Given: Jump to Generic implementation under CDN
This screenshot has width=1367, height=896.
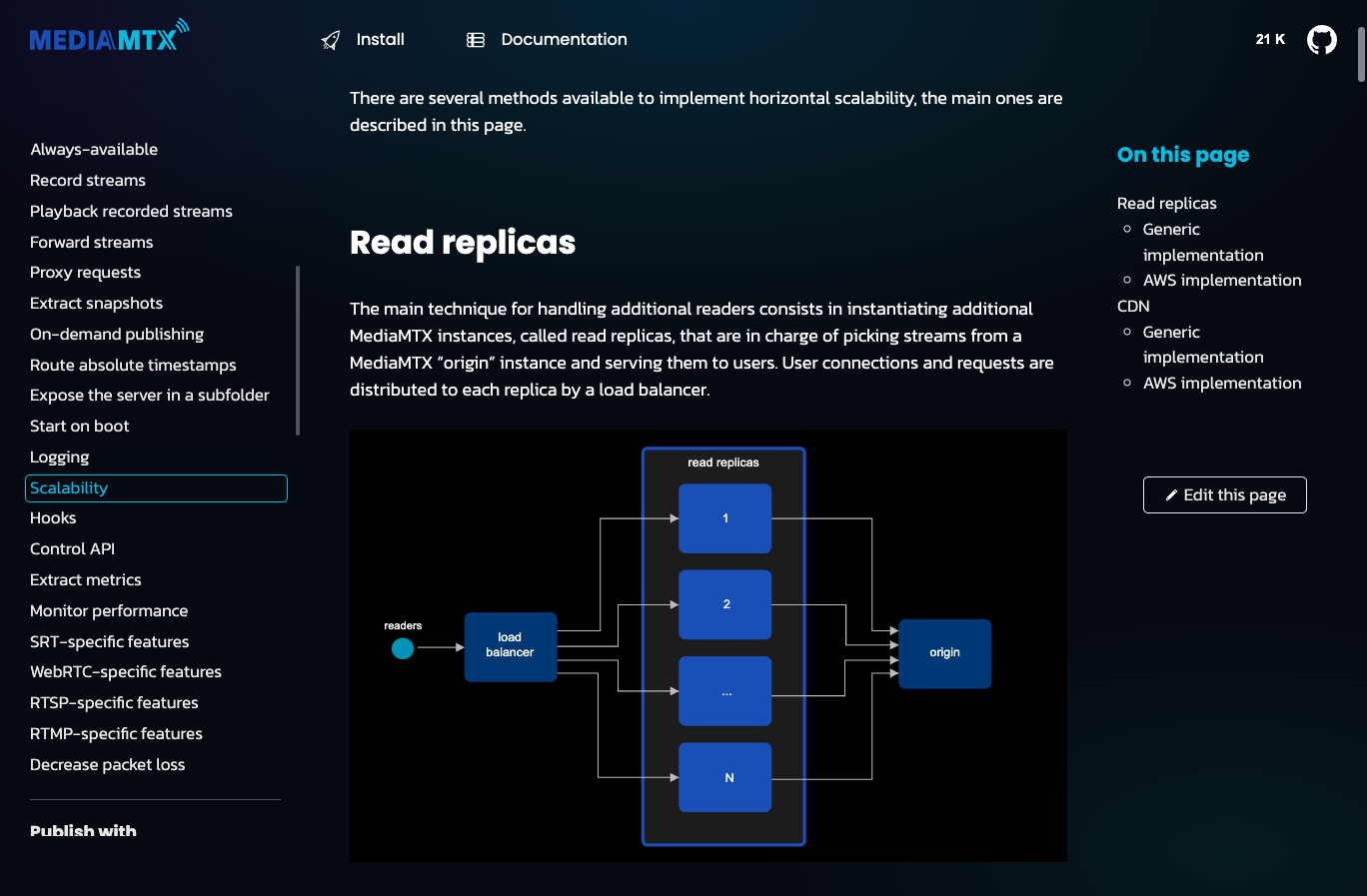Looking at the screenshot, I should click(1203, 345).
